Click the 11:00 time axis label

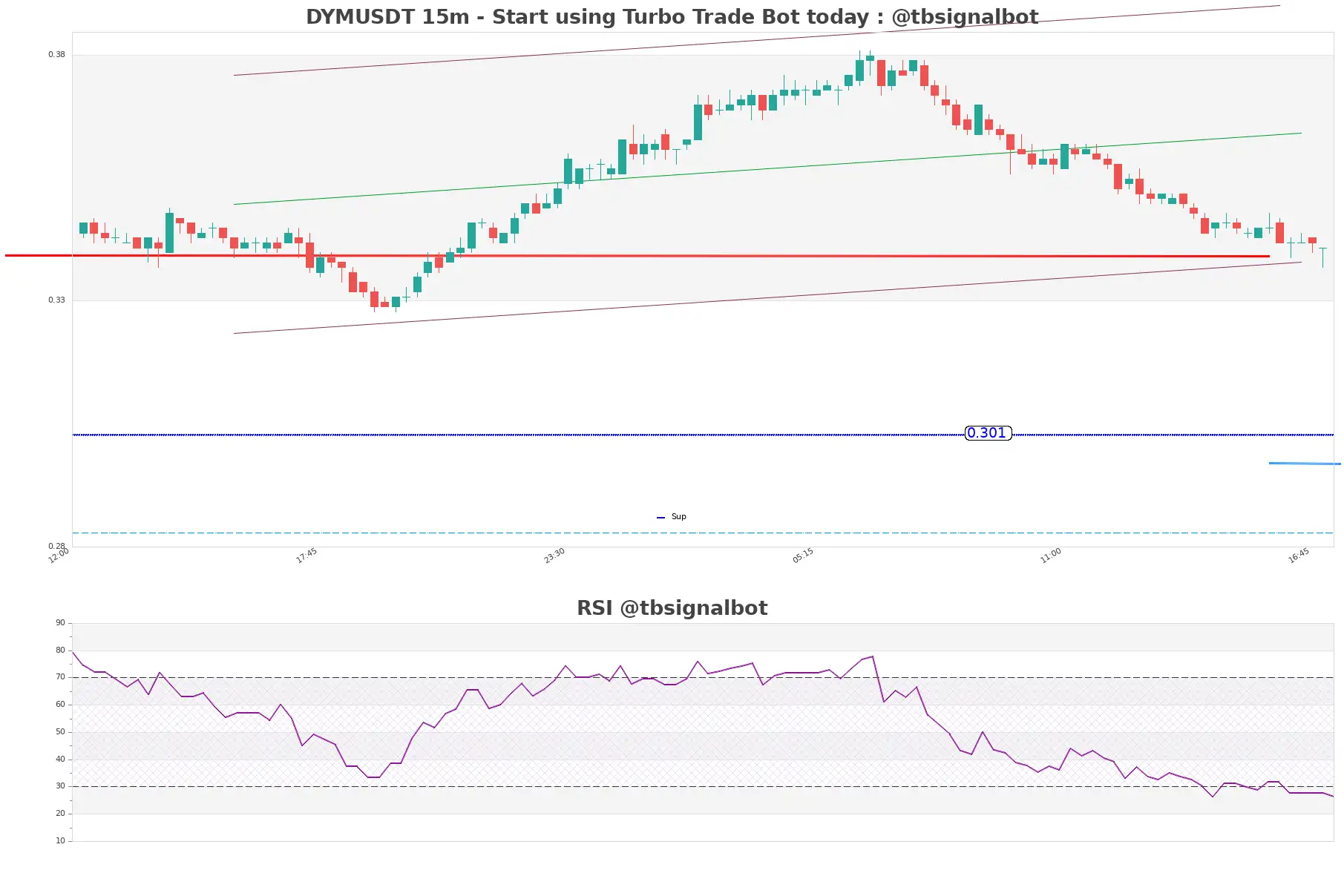[x=1051, y=556]
